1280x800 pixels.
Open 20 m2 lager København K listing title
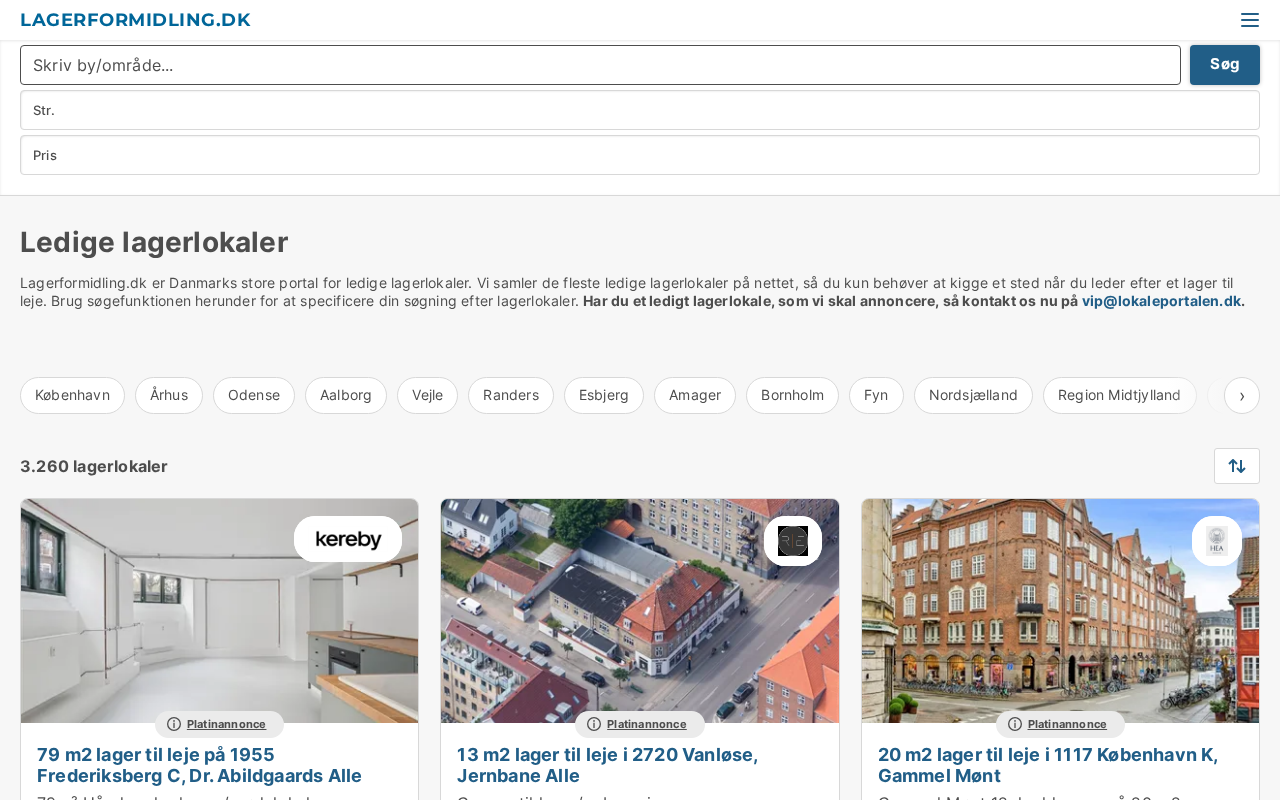click(1048, 765)
